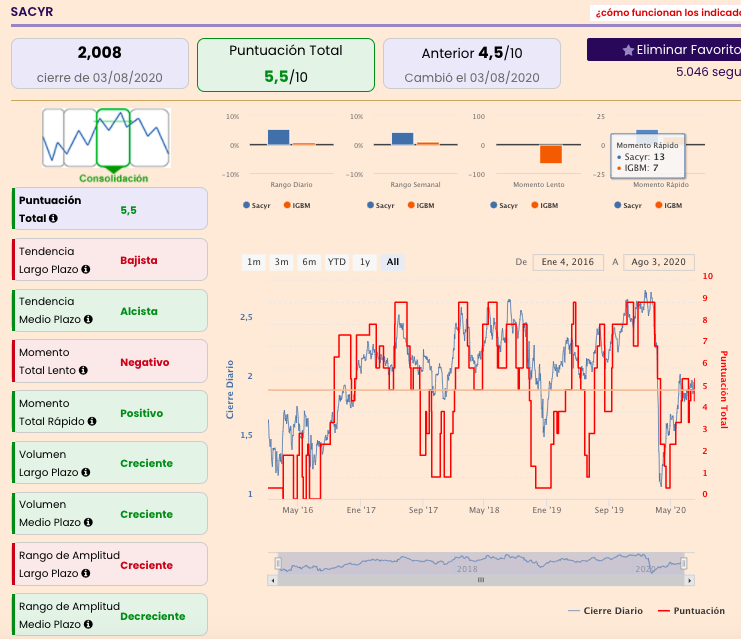741x639 pixels.
Task: Click info icon beside Puntuación Total
Action: coord(53,218)
